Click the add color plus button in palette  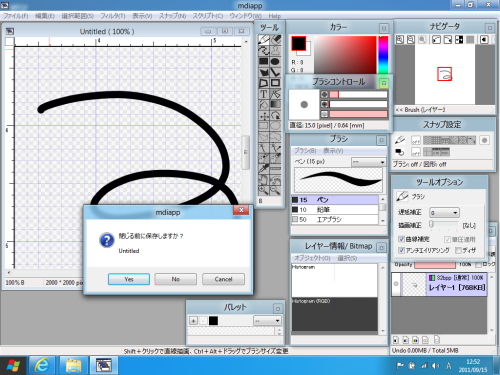point(193,321)
